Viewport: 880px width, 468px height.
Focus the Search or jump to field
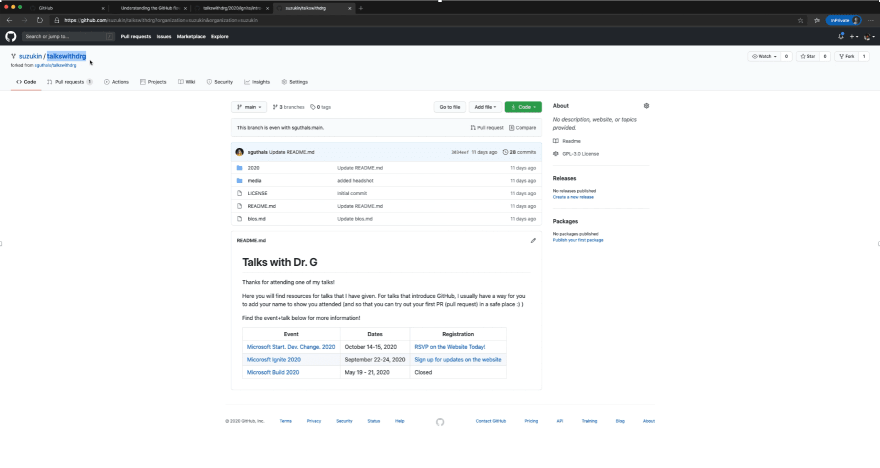[x=68, y=36]
